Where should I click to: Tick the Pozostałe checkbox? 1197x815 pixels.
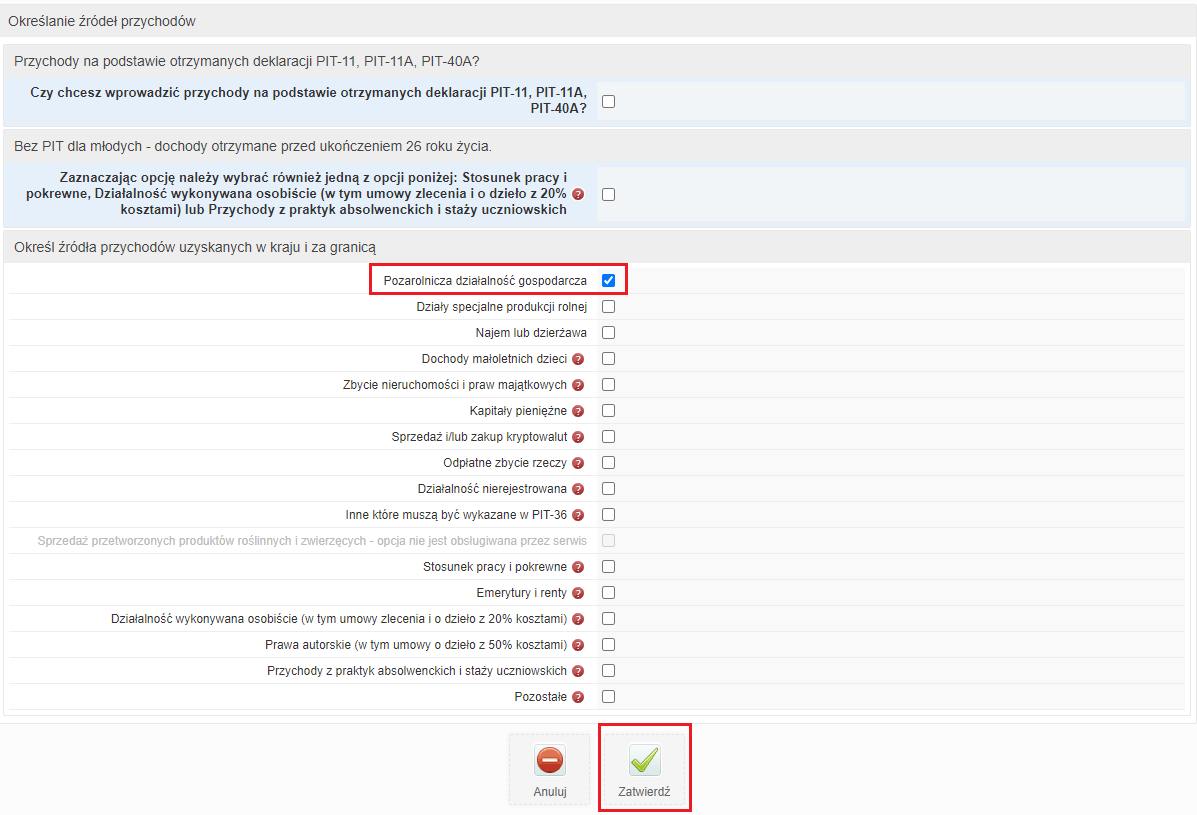(608, 695)
